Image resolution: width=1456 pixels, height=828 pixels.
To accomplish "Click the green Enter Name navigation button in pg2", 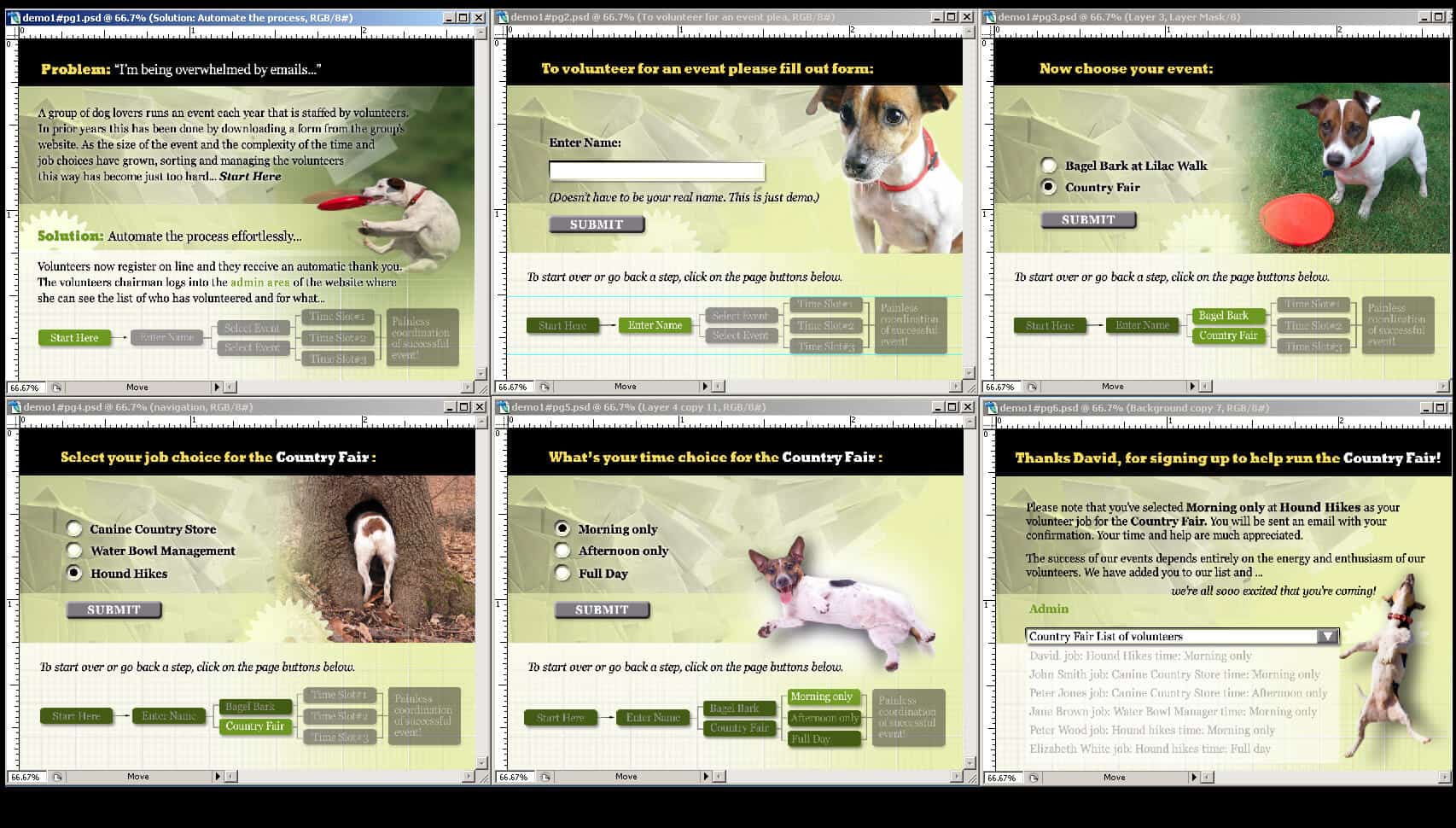I will pyautogui.click(x=655, y=325).
